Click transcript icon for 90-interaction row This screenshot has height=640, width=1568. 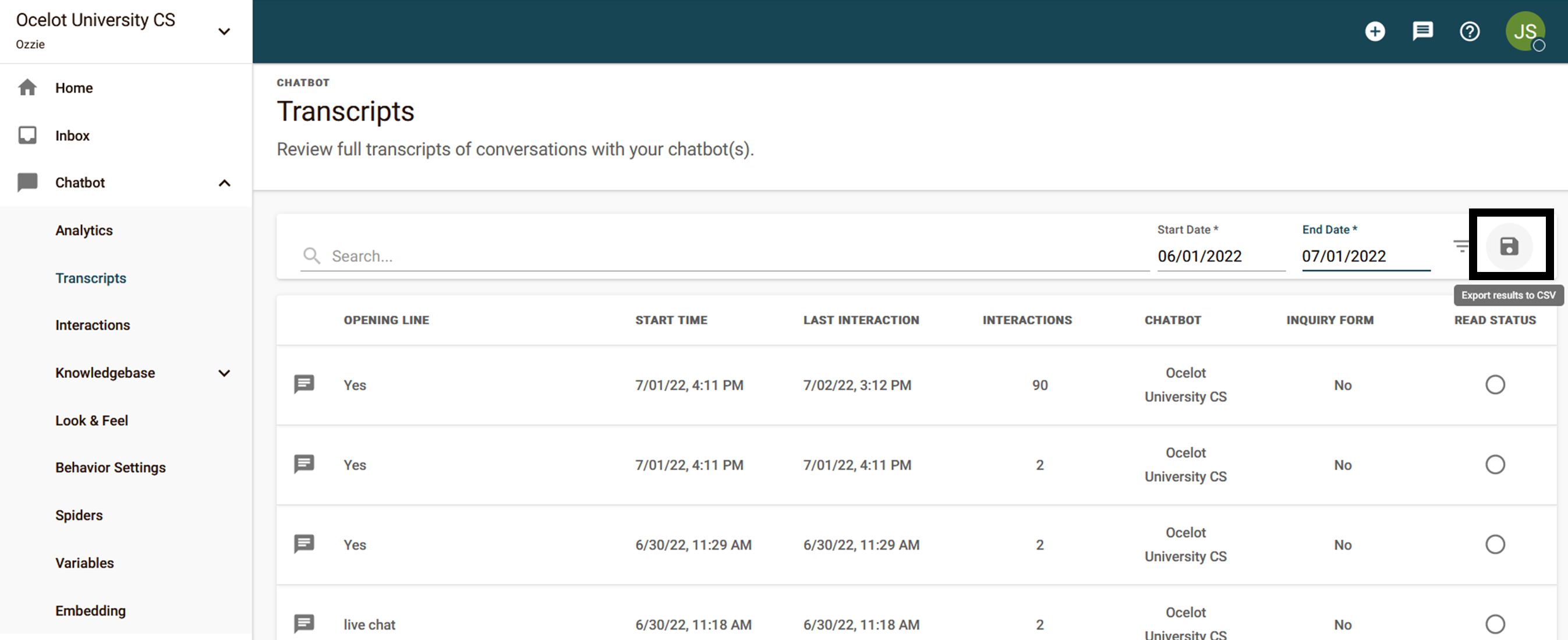click(304, 384)
